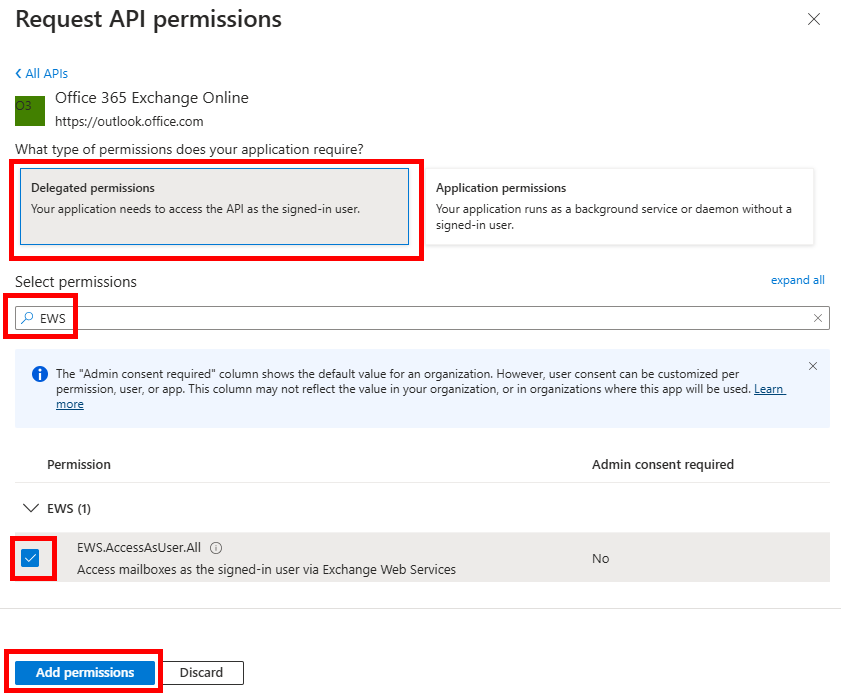Click the blue info icon in banner
The height and width of the screenshot is (697, 841).
click(x=40, y=374)
